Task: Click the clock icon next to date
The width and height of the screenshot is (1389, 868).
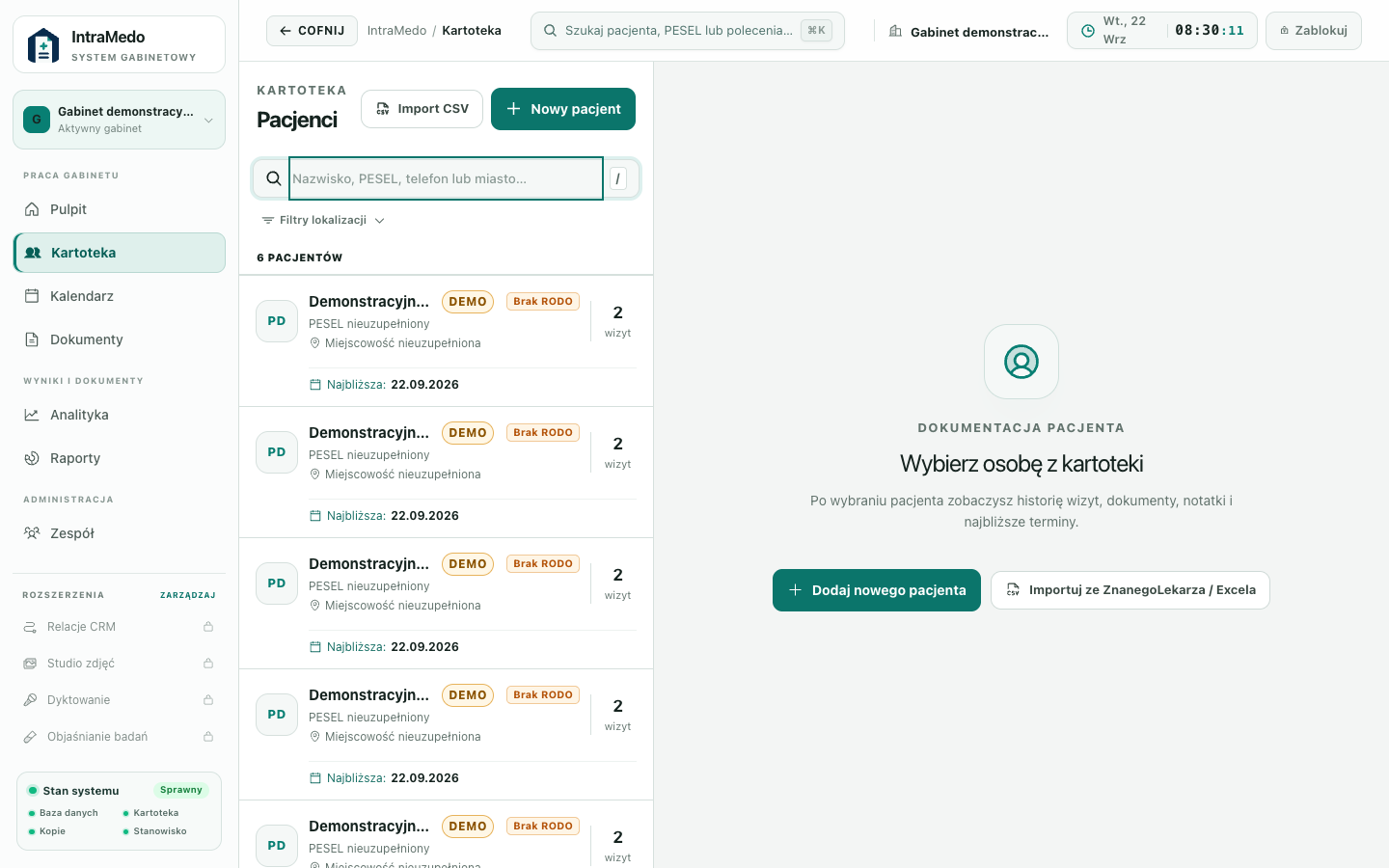Action: (1087, 31)
